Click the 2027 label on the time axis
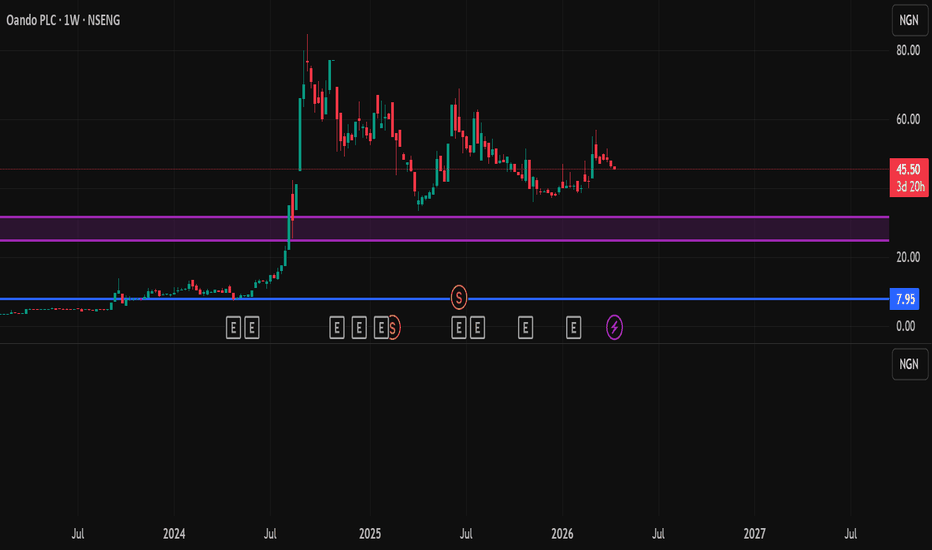 click(x=754, y=534)
